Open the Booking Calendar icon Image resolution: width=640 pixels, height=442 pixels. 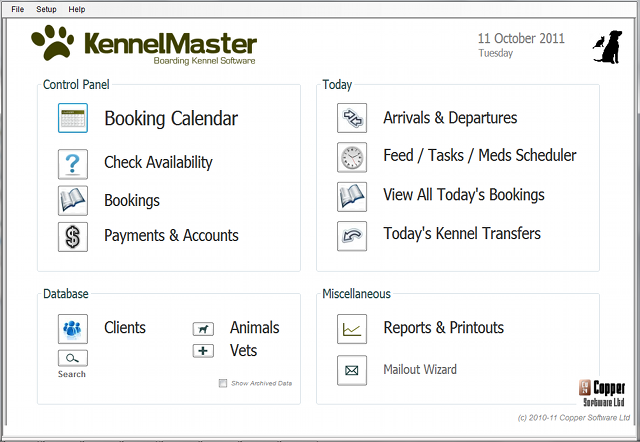point(73,118)
